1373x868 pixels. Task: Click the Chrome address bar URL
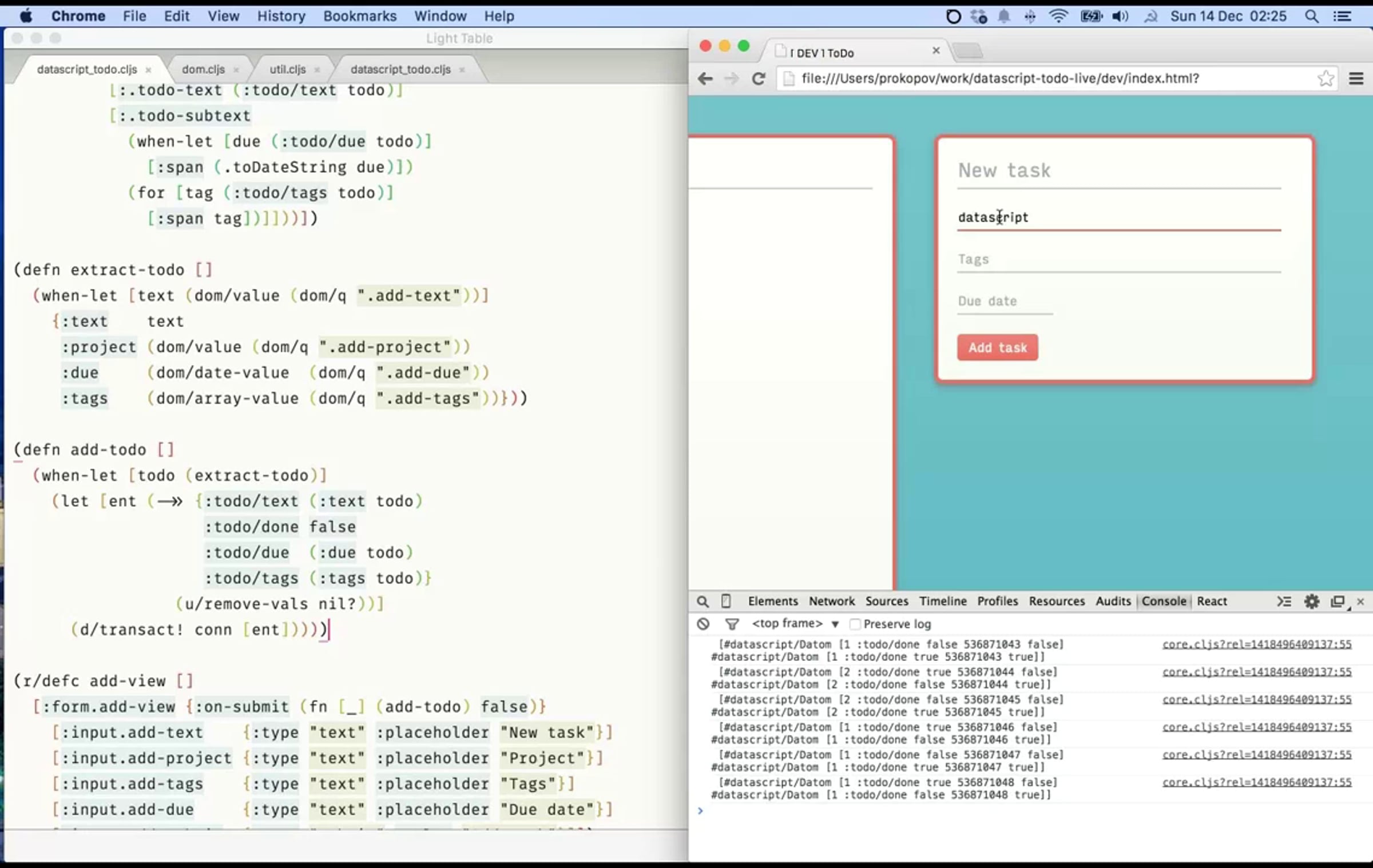pyautogui.click(x=1001, y=78)
